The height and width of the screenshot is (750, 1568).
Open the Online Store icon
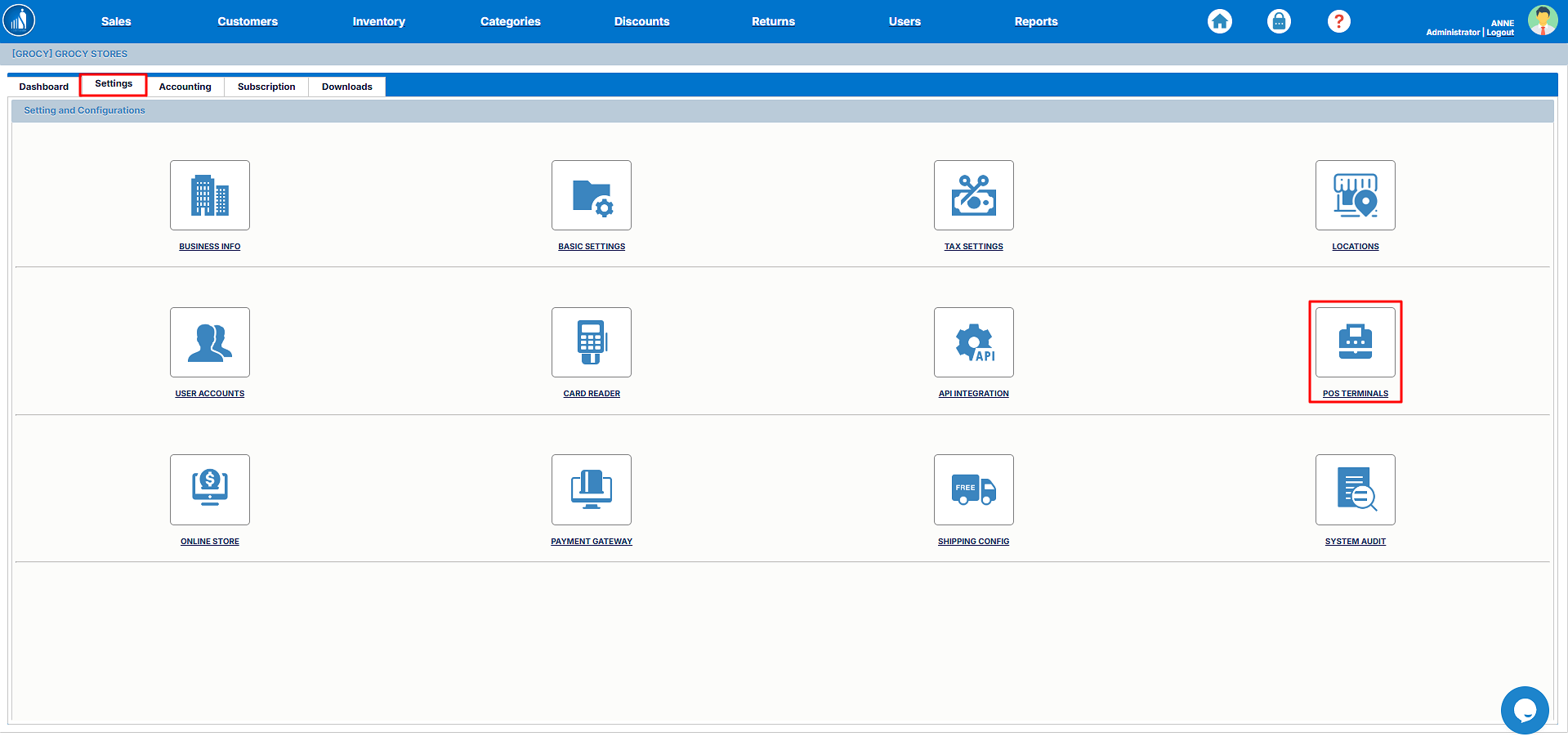(209, 489)
